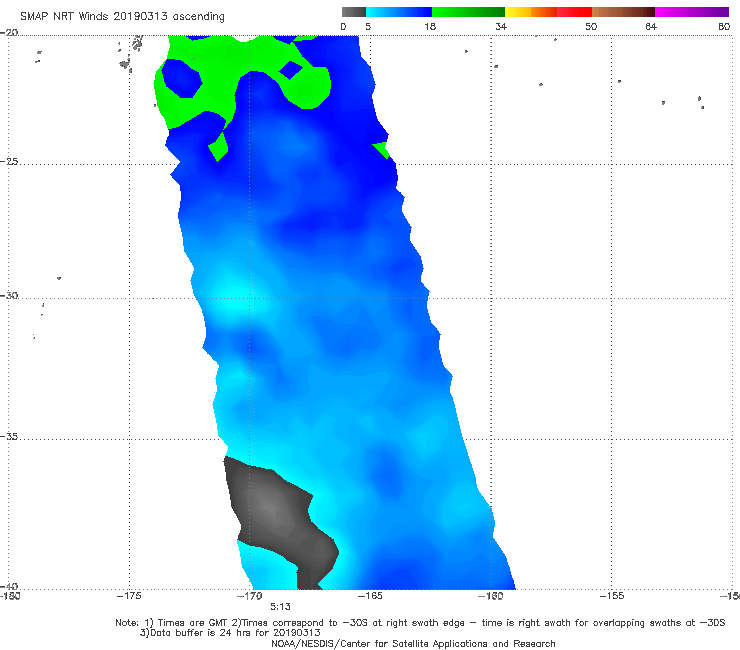
Task: Click the gray segment of the color bar
Action: click(354, 12)
